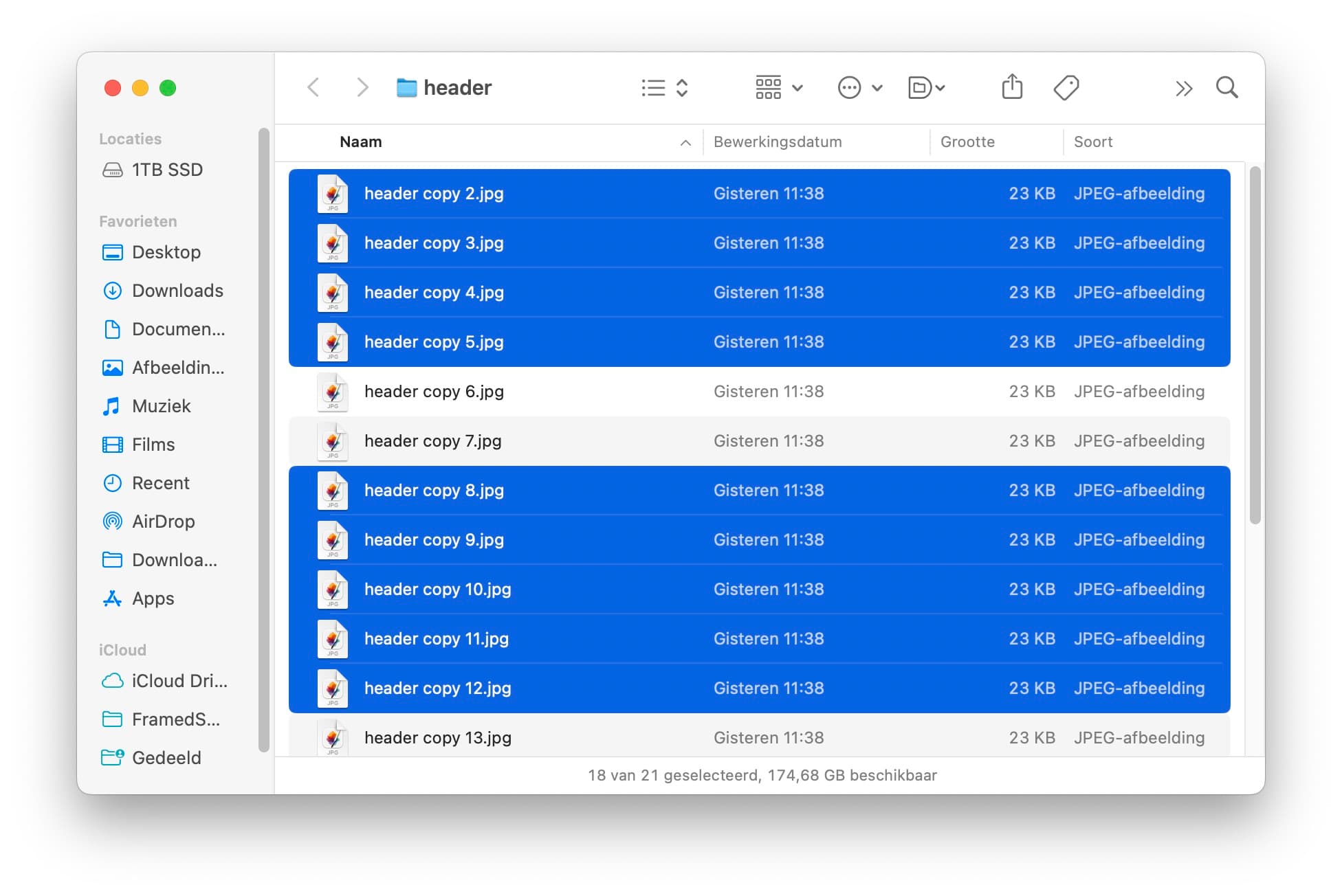Select file header copy 12.jpg
Image resolution: width=1342 pixels, height=896 pixels.
(759, 688)
